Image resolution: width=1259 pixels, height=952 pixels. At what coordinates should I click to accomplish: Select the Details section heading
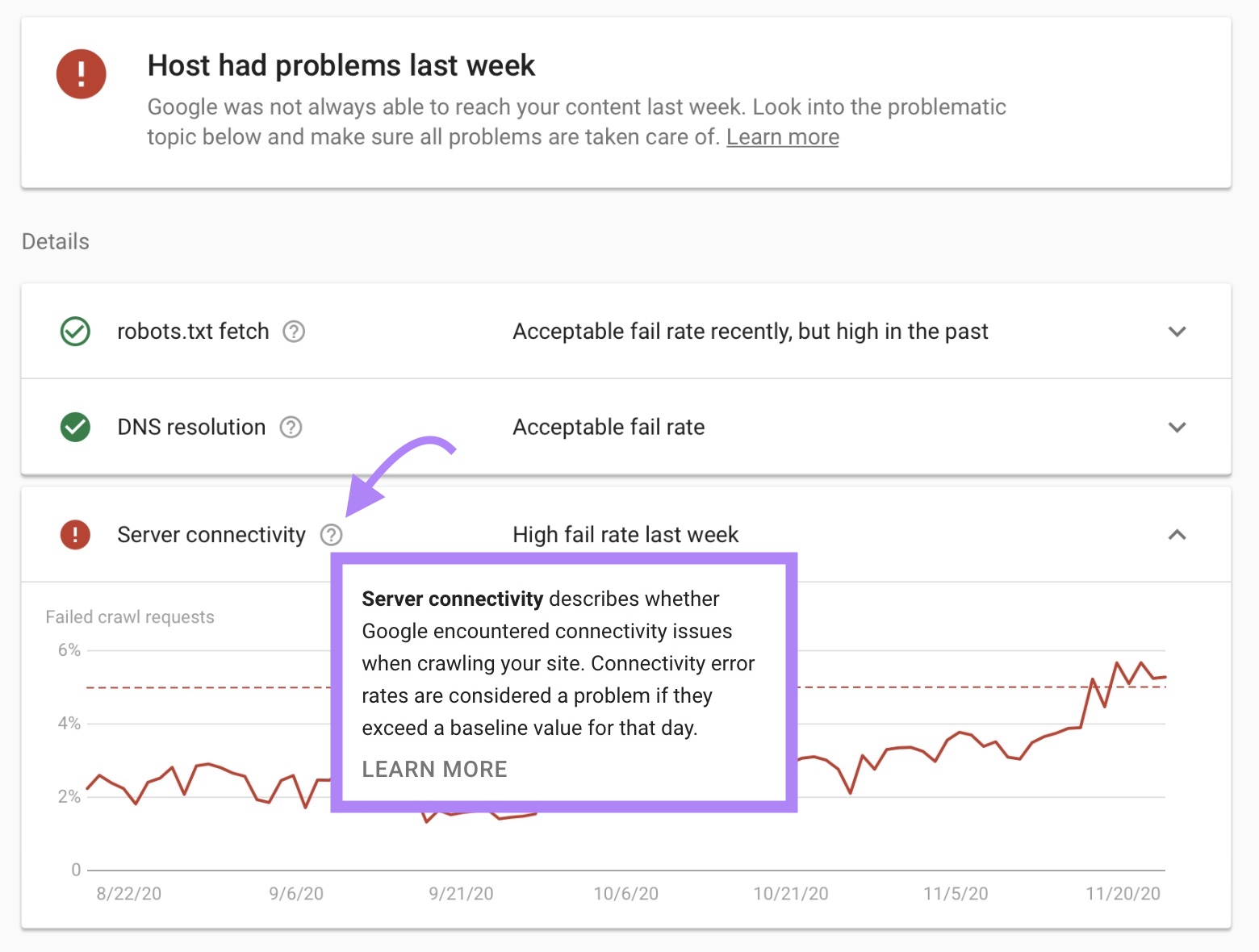pos(55,240)
